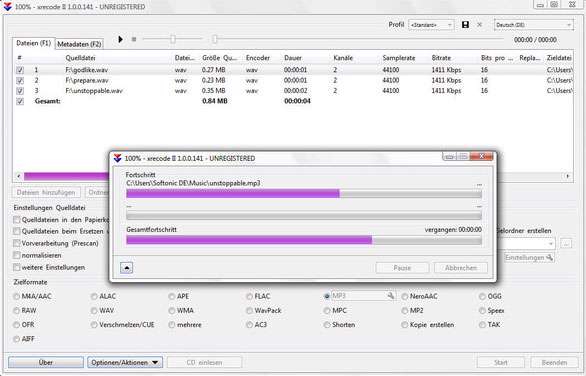The width and height of the screenshot is (586, 376).
Task: Delete the profile with the X icon
Action: [x=479, y=25]
